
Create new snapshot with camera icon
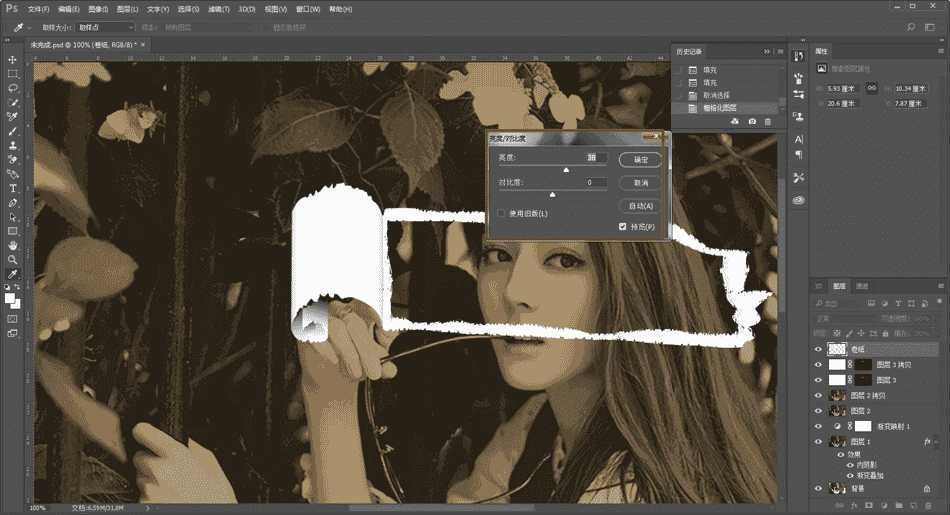[752, 121]
